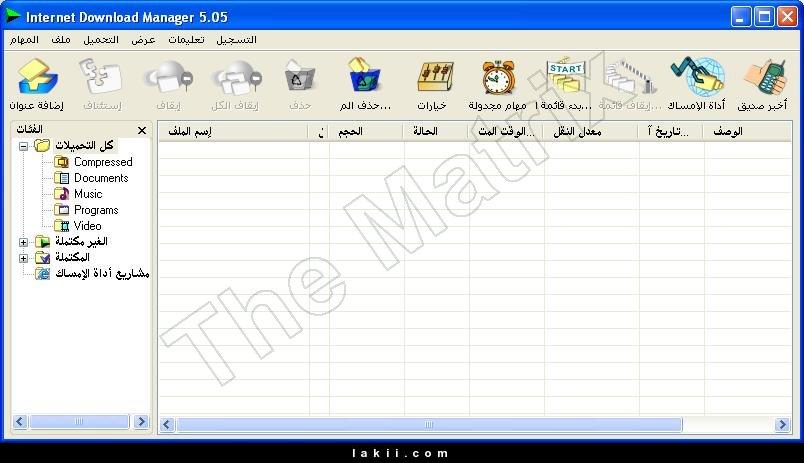This screenshot has width=804, height=463.
Task: Click the Delete (حذف) trash bin icon
Action: pyautogui.click(x=299, y=78)
